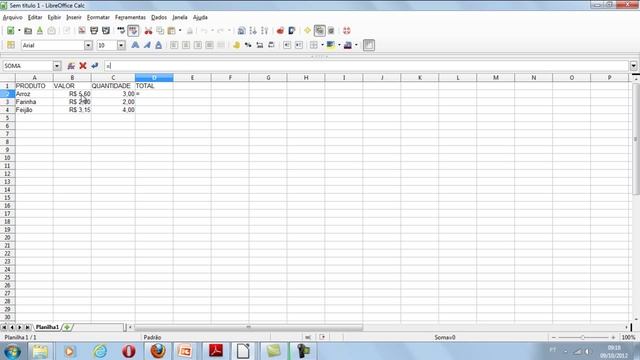Screen dimensions: 640x360
Task: Open a file with the folder icon
Action: [x=28, y=31]
